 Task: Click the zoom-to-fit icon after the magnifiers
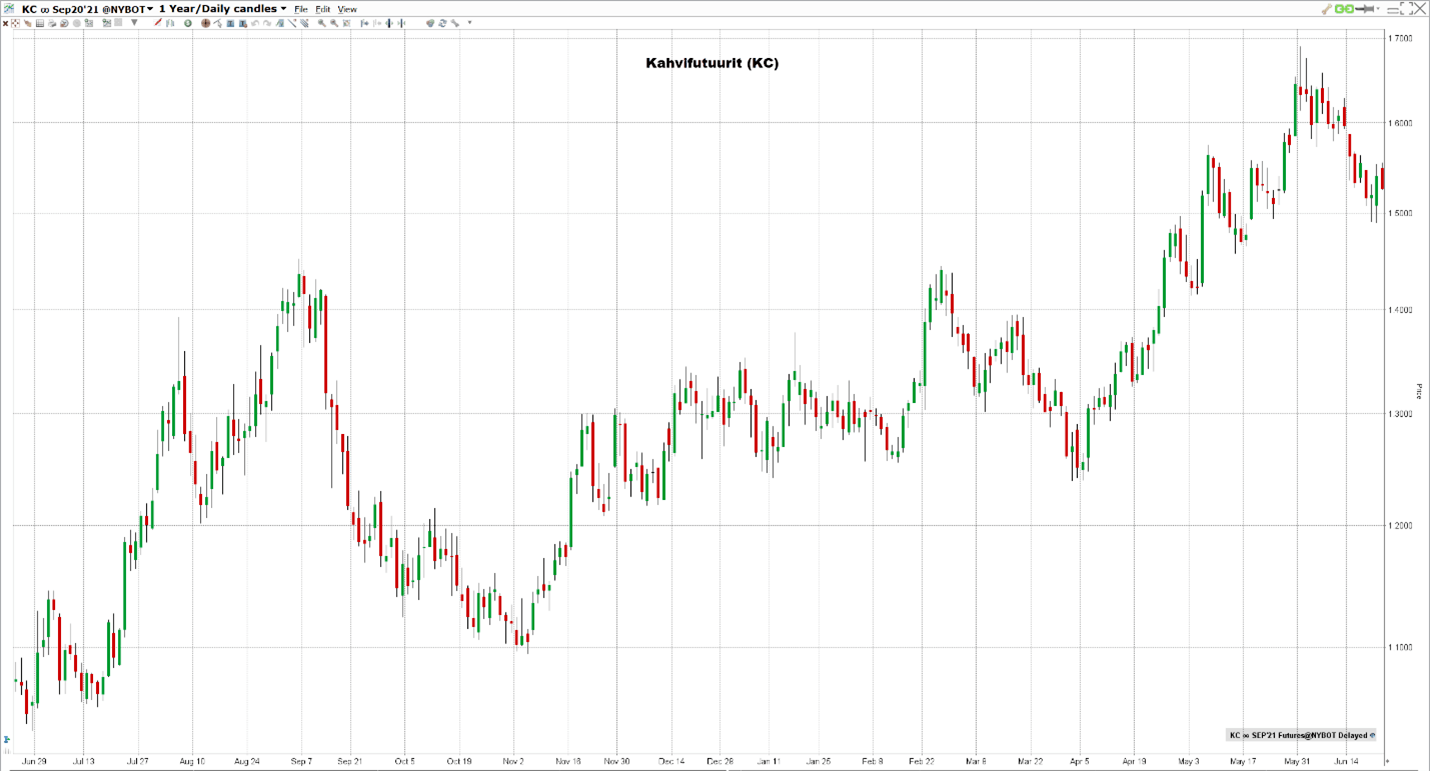pos(346,23)
